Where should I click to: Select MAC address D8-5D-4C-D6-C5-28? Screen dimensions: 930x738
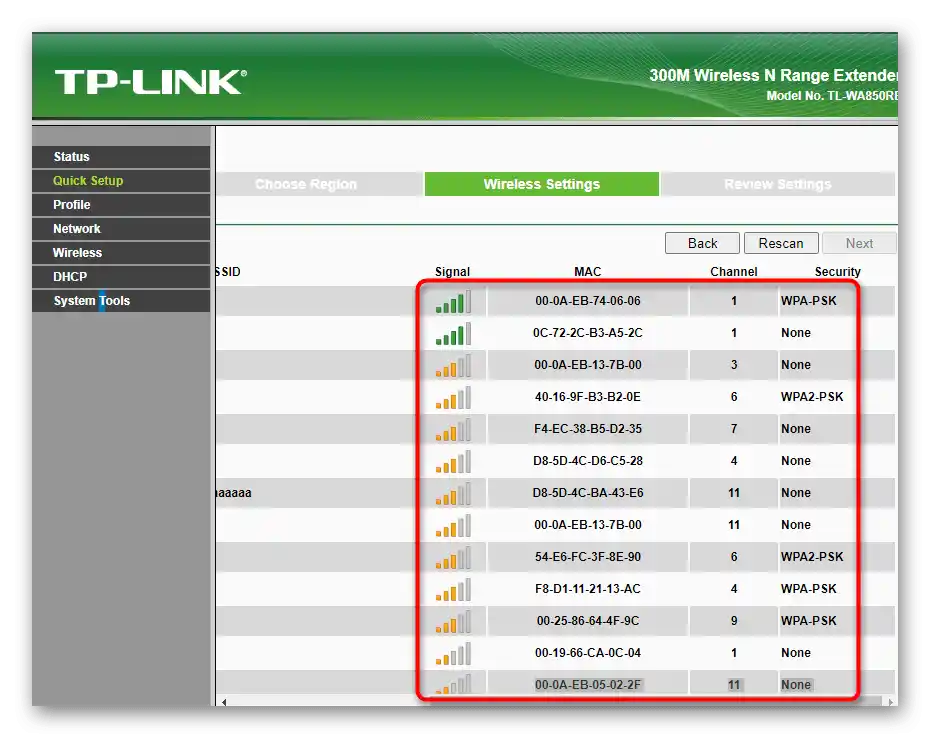(588, 462)
